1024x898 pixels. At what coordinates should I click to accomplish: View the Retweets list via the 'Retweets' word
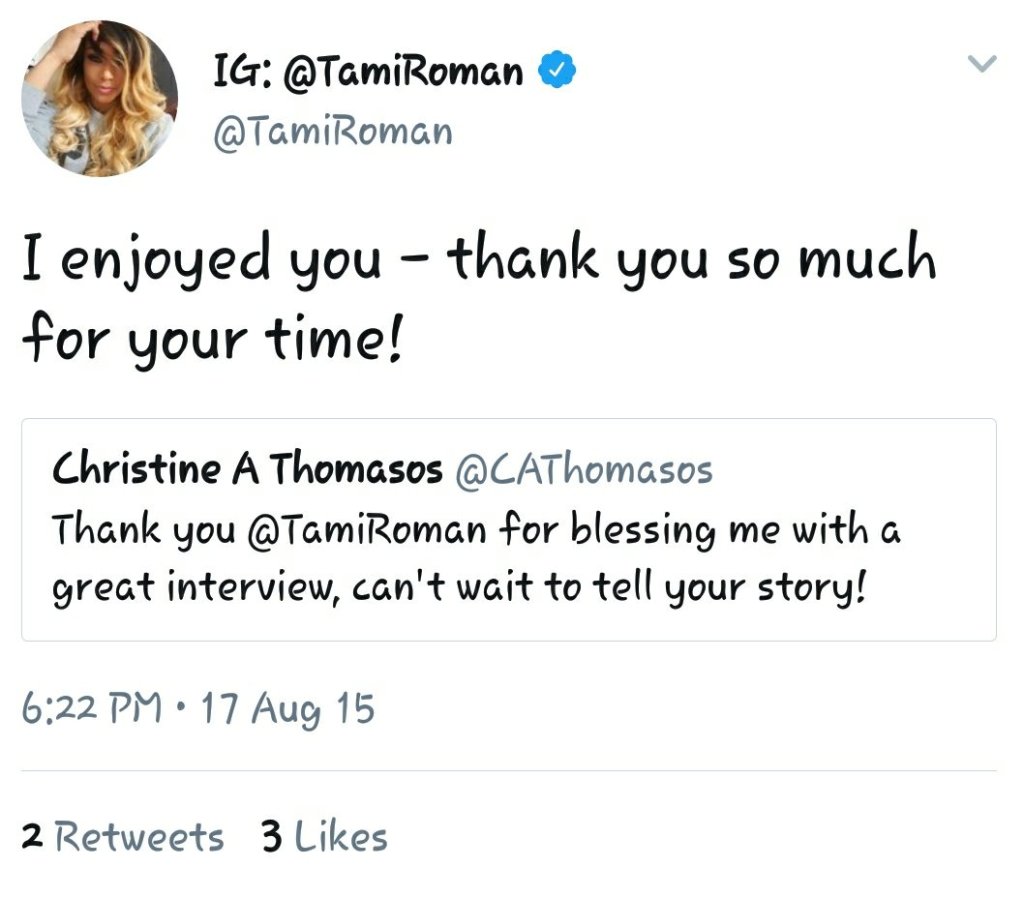pos(139,837)
